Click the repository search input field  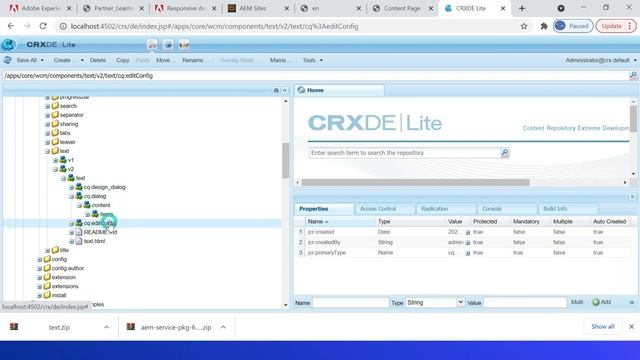coord(404,153)
